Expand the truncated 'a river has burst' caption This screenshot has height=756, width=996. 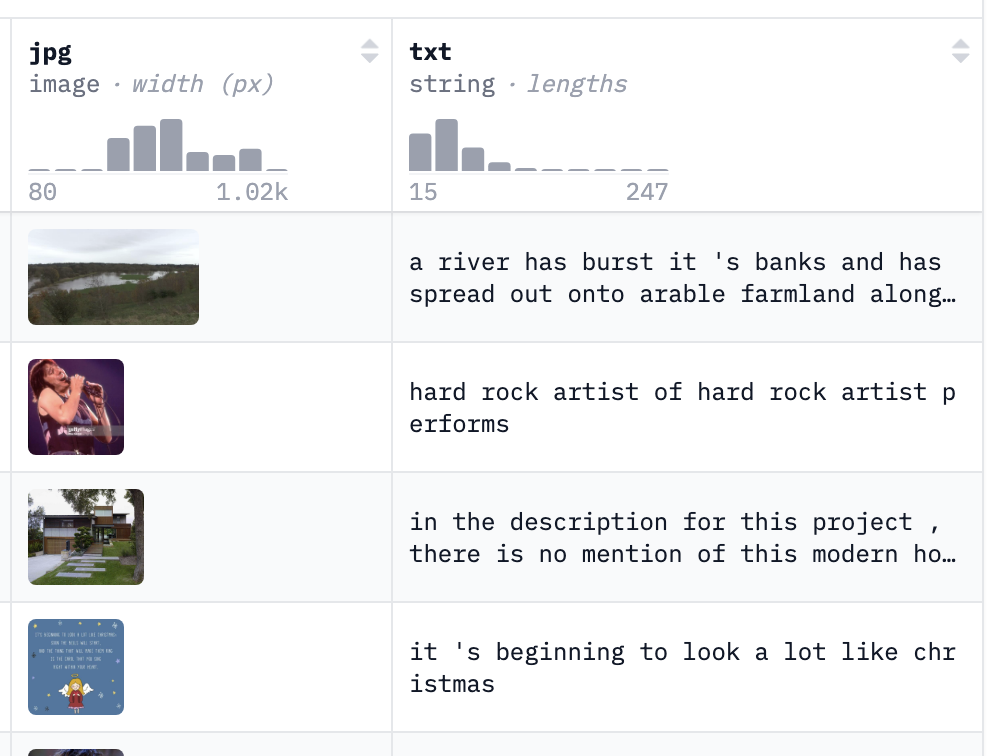click(x=675, y=278)
